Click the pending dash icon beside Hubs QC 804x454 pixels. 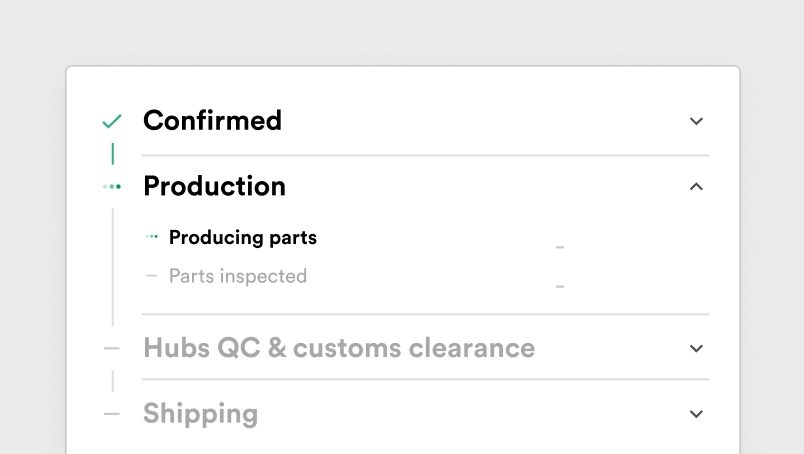tap(112, 348)
